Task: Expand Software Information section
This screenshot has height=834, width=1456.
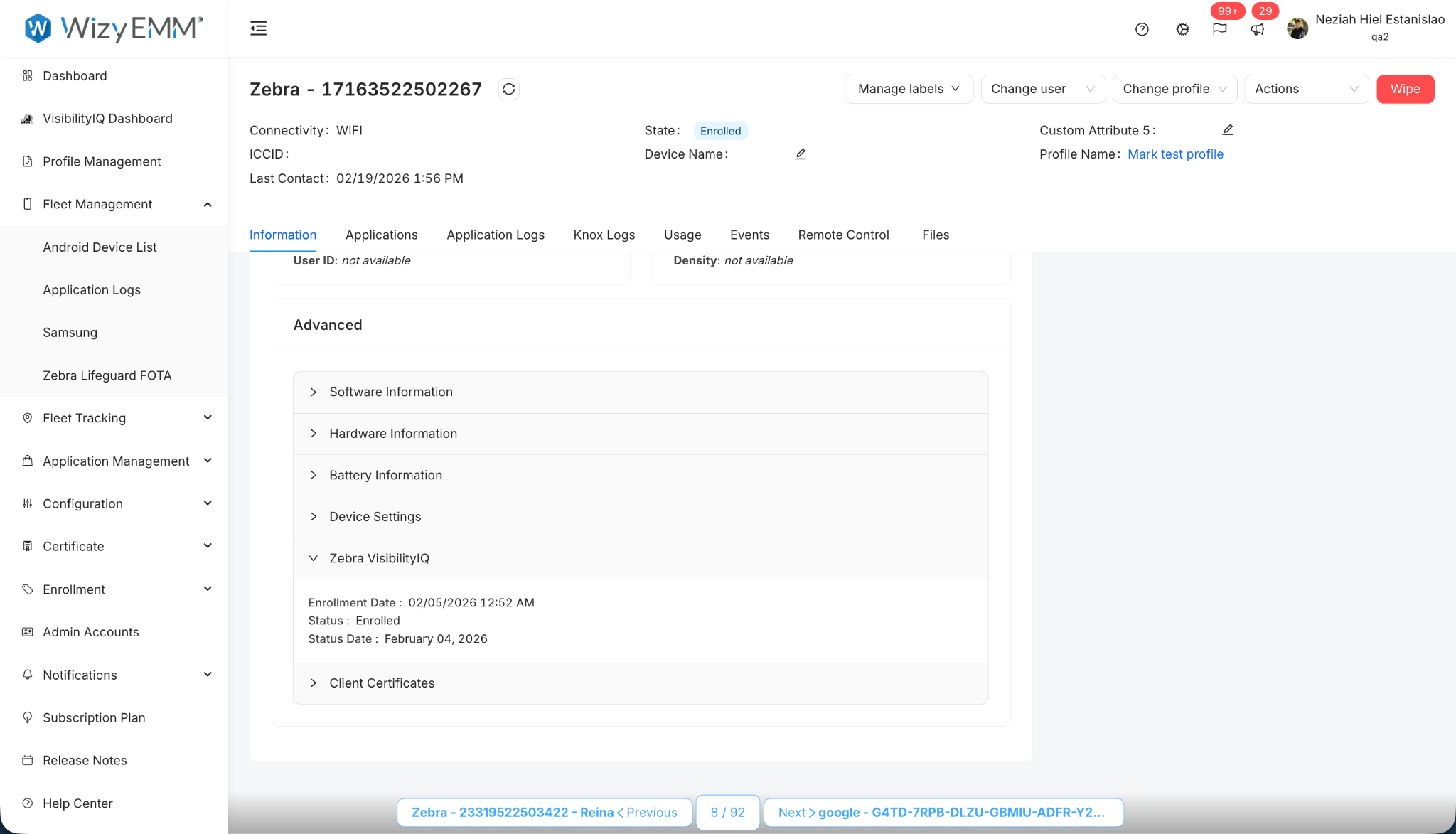Action: [391, 392]
